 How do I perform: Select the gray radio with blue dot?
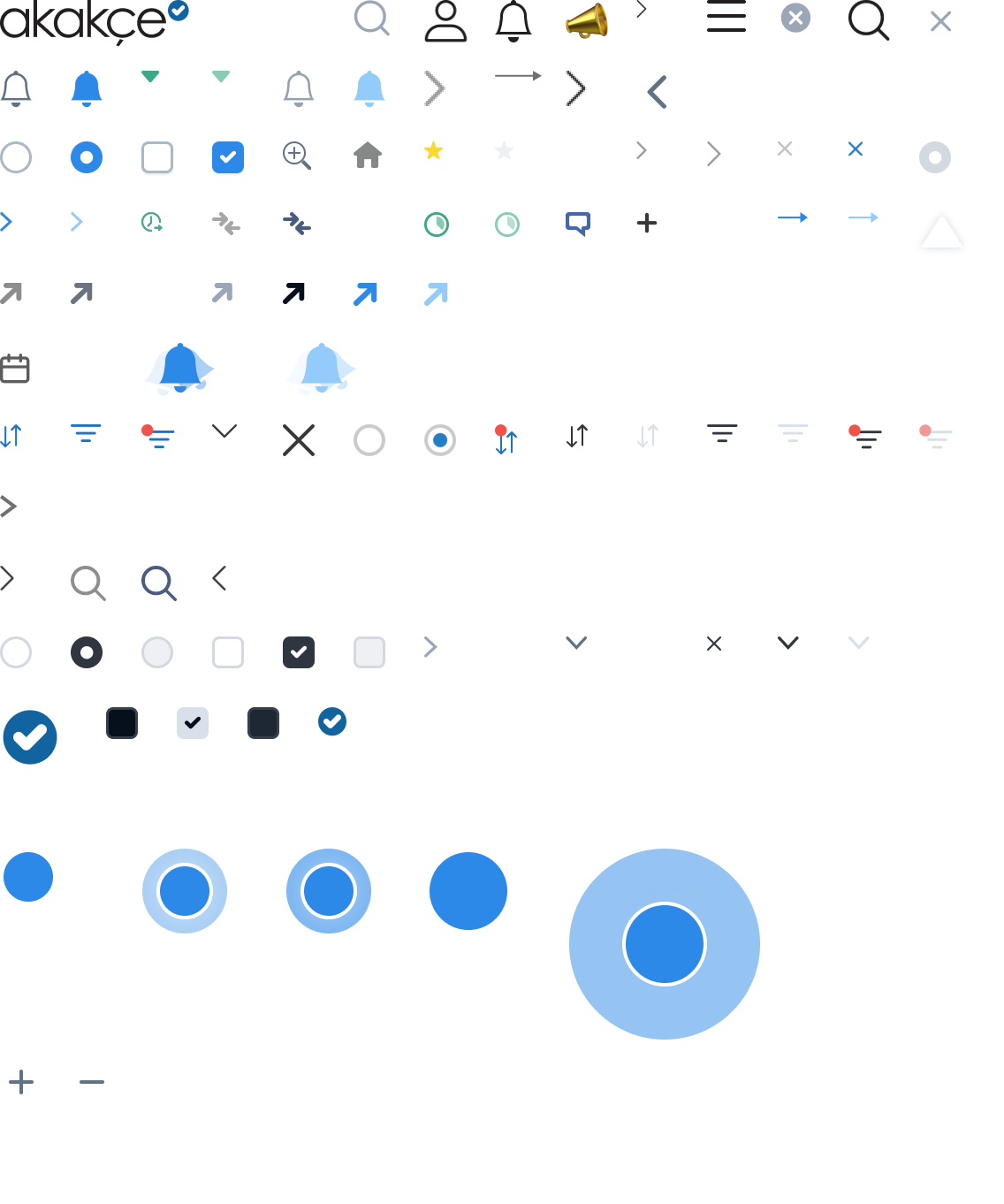(x=440, y=440)
